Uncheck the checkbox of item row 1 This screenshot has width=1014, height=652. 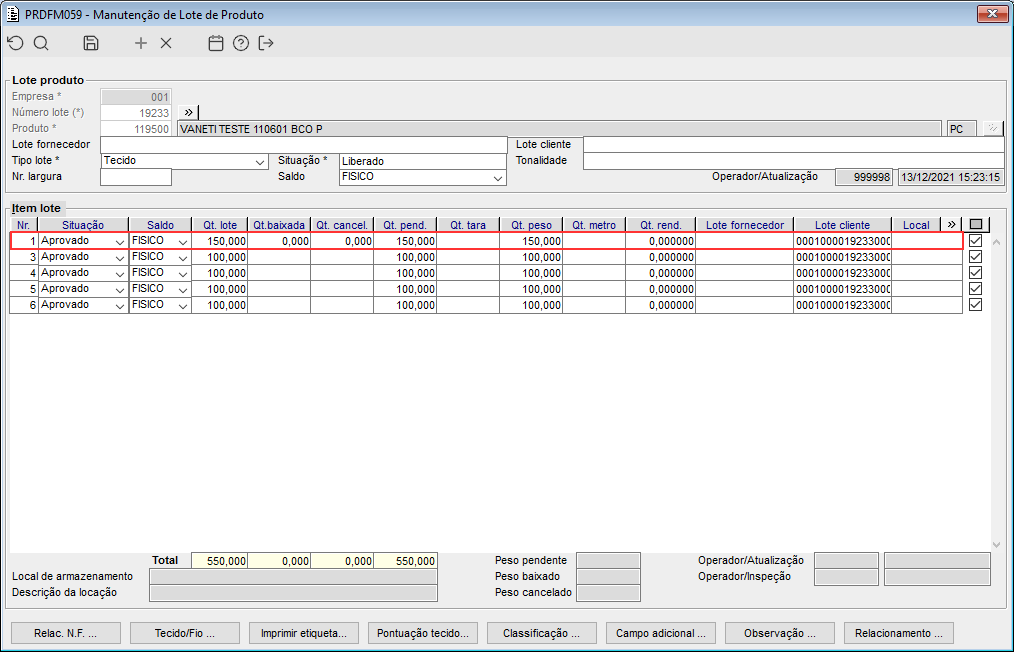pos(976,241)
